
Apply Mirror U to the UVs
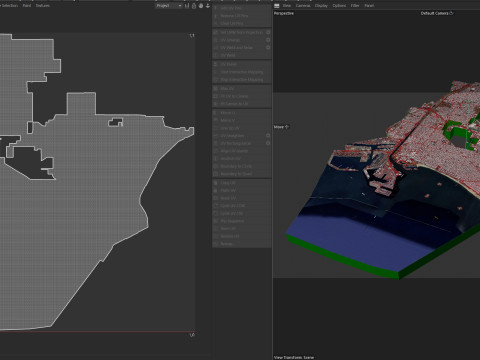point(242,113)
